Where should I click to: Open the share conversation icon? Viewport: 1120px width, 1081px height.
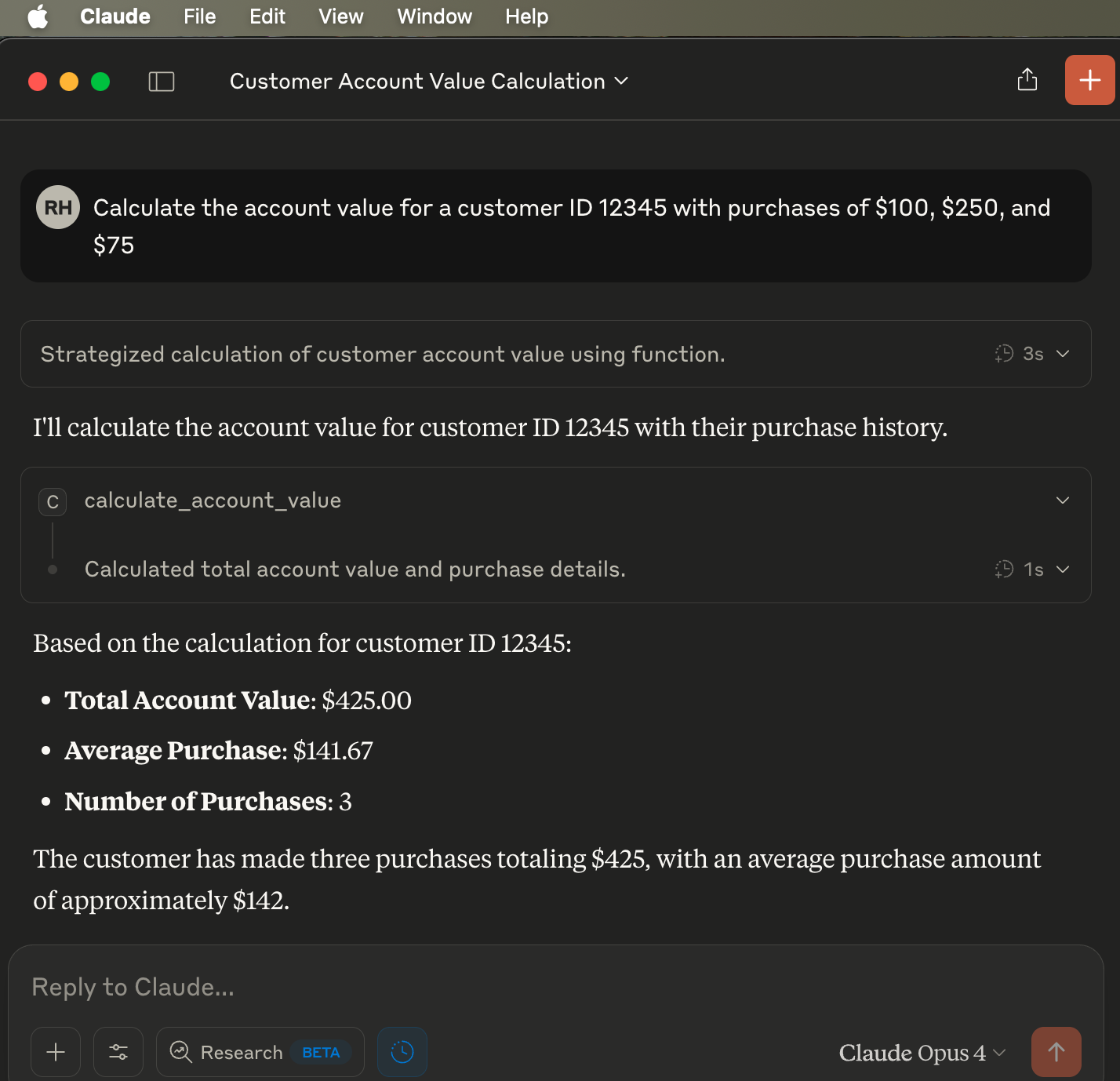click(1027, 80)
